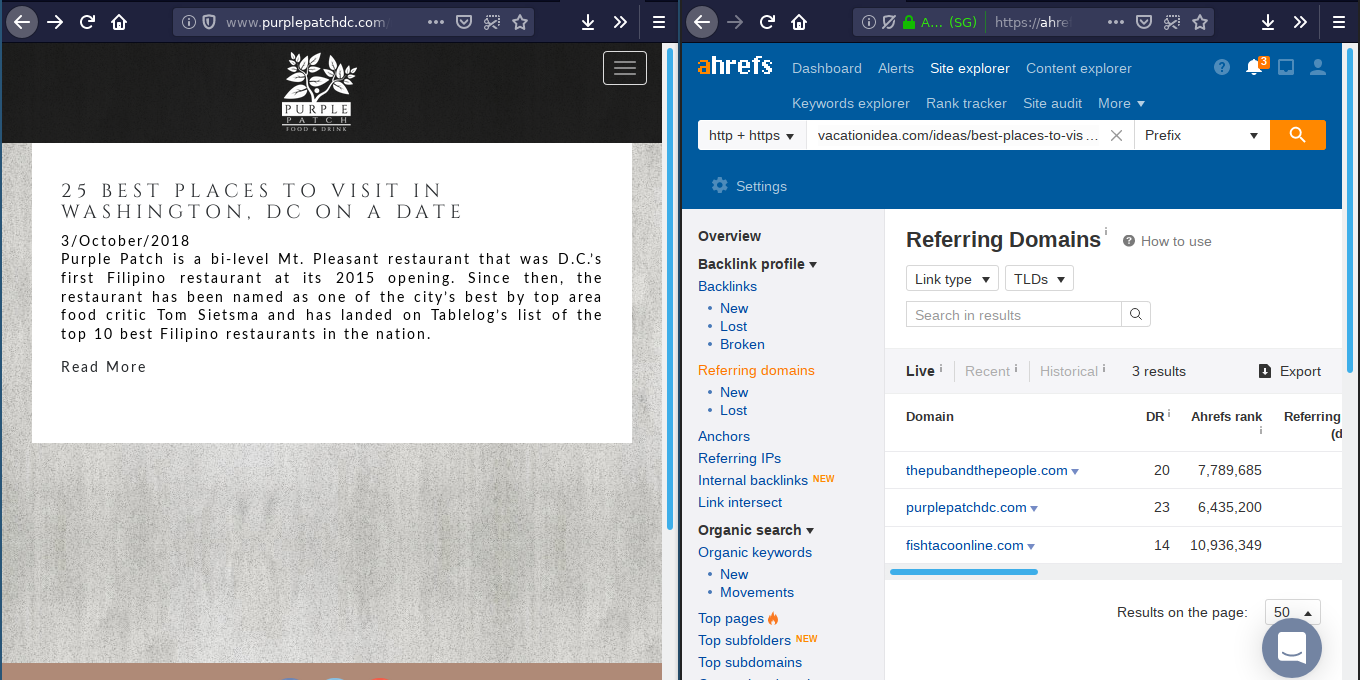Collapse the Backlink profile section
This screenshot has width=1360, height=680.
click(757, 264)
